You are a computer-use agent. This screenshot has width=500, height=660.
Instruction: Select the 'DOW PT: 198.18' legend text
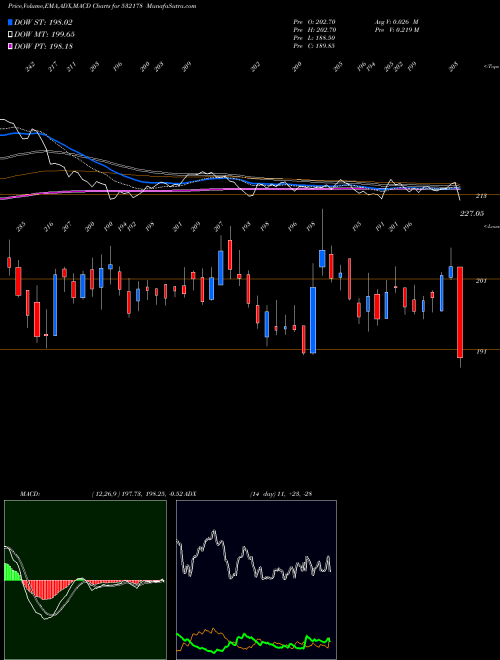click(43, 46)
